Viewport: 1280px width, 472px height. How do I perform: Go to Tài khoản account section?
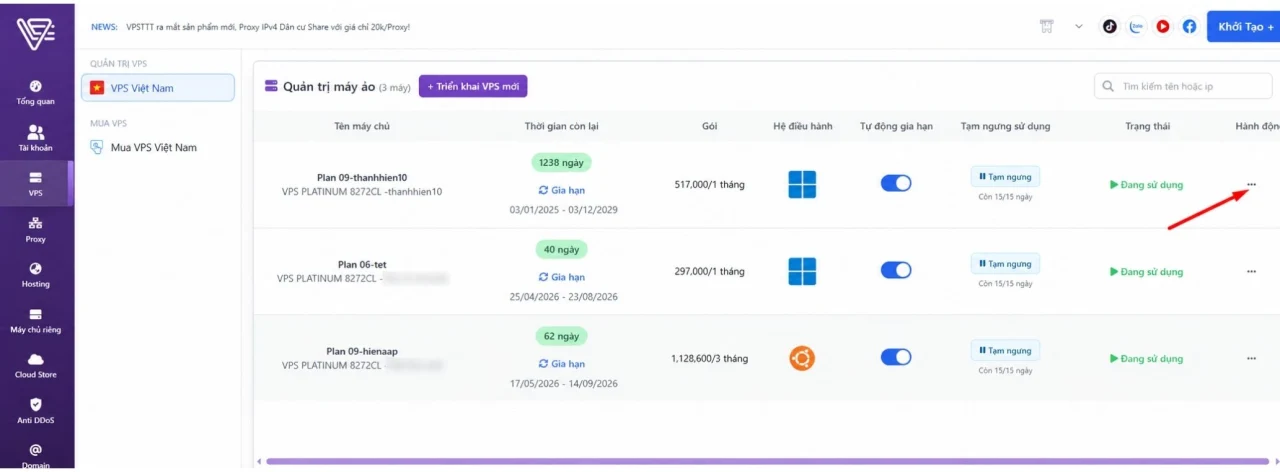coord(36,139)
